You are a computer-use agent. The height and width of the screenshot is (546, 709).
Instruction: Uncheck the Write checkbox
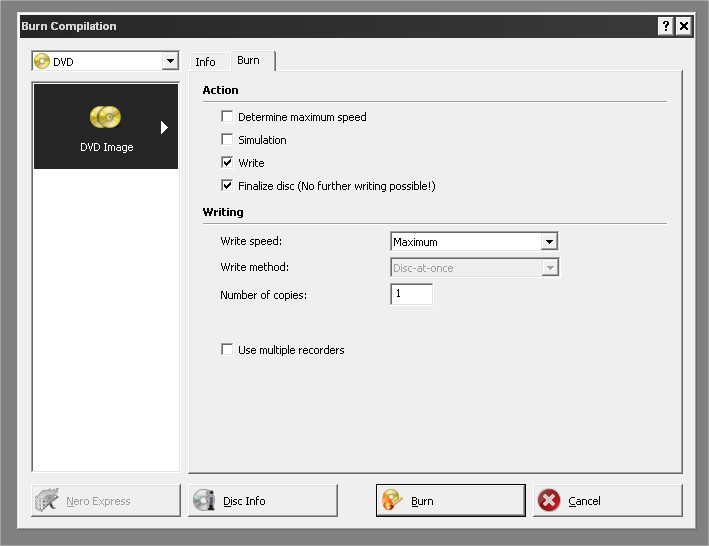coord(227,162)
